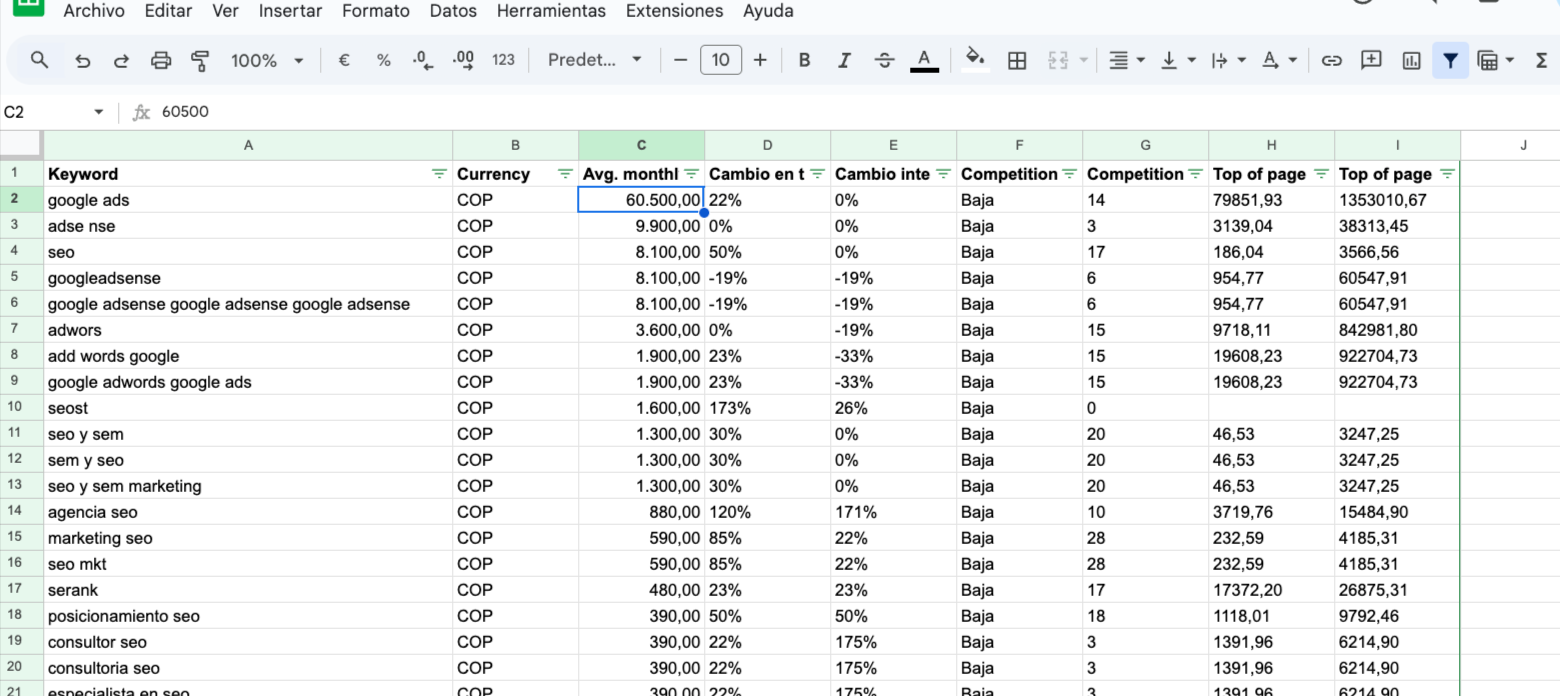Screen dimensions: 1560x696
Task: Toggle italic formatting button
Action: (844, 60)
